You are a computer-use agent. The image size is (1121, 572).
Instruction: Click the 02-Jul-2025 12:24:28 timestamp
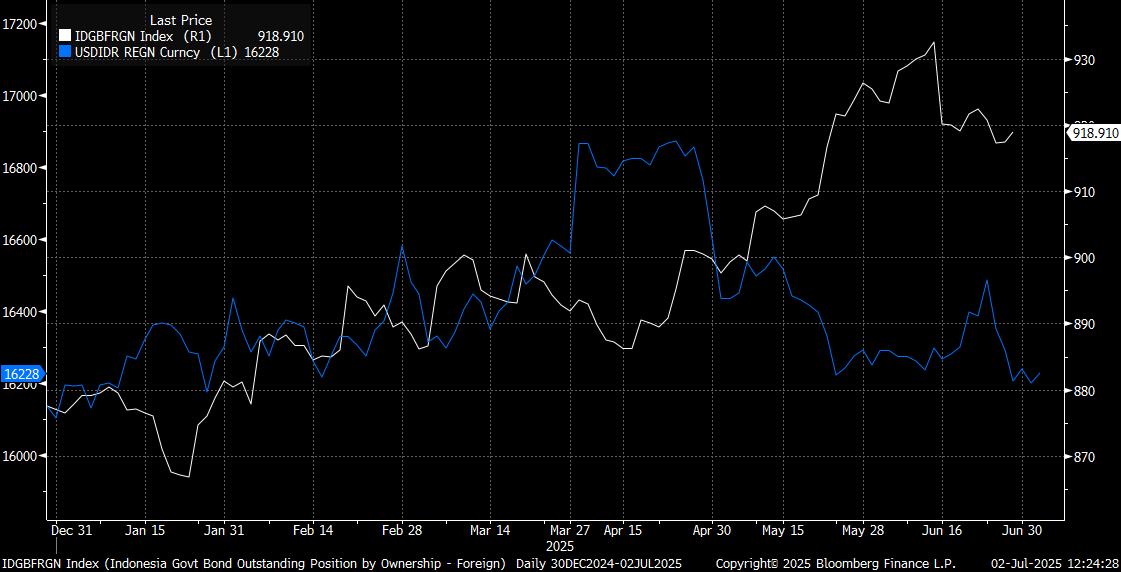[1054, 564]
